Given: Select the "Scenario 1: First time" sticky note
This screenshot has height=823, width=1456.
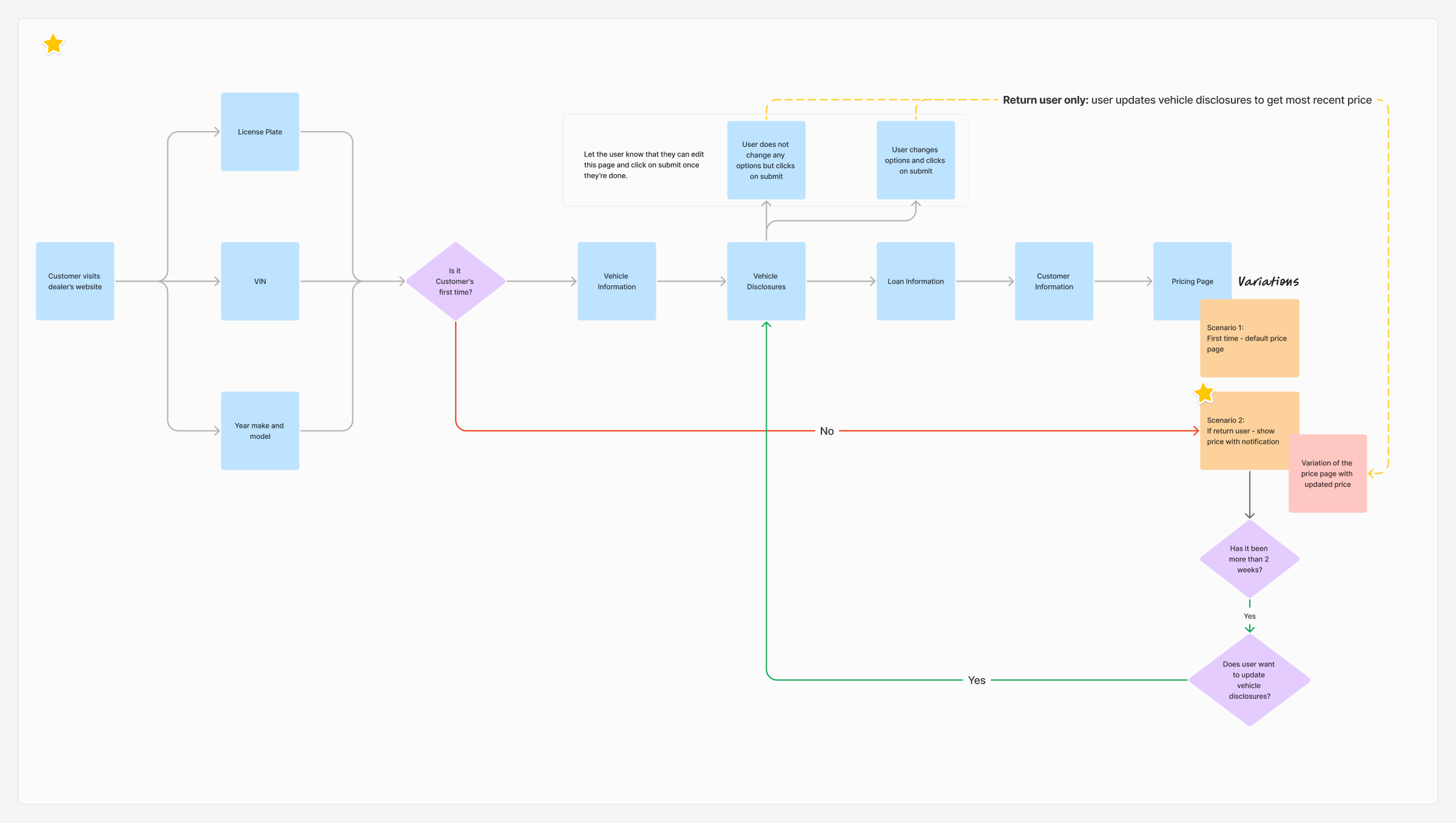Looking at the screenshot, I should [1250, 338].
